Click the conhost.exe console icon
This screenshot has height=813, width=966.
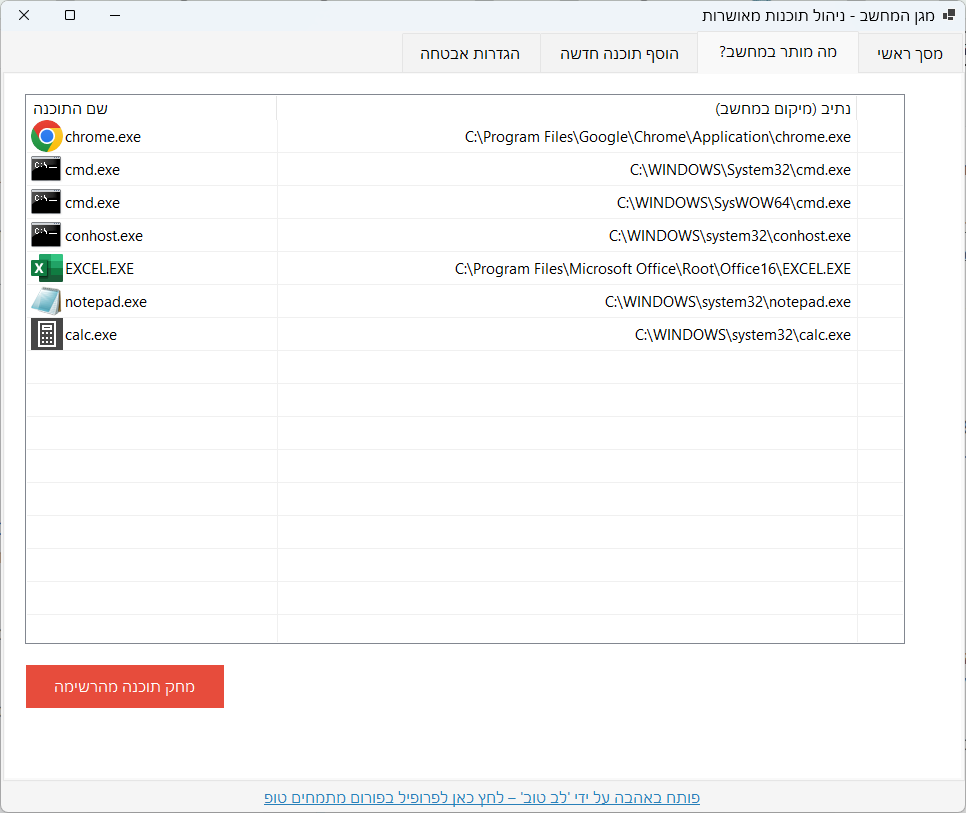coord(47,236)
